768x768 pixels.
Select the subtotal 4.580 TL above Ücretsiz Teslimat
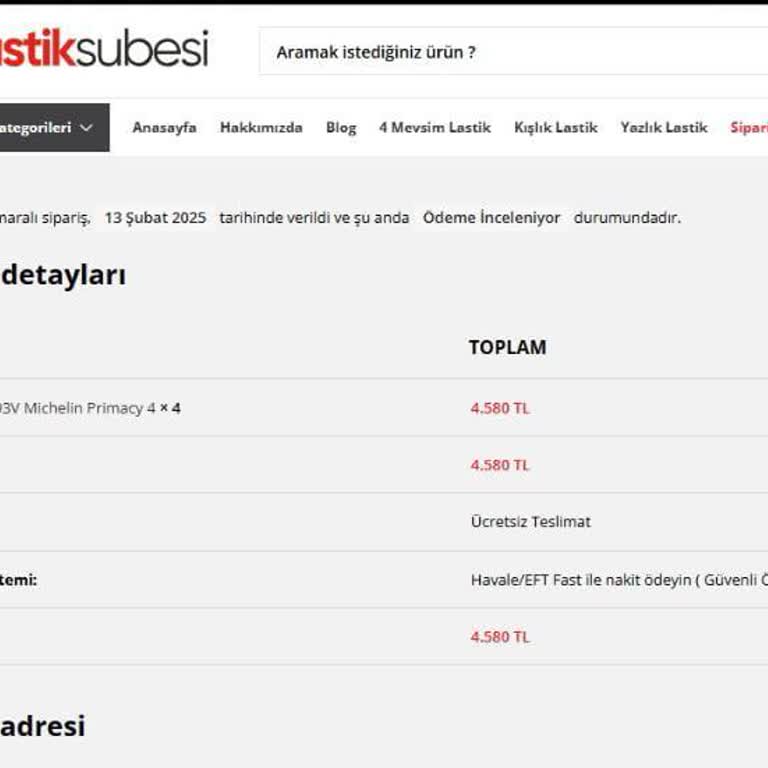pos(500,465)
